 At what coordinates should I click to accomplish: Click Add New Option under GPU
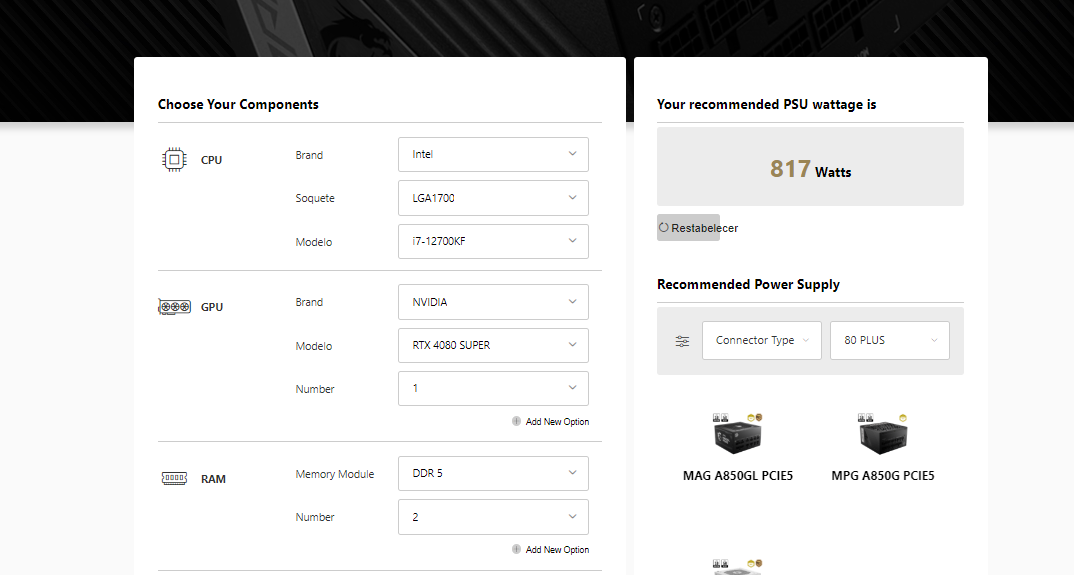point(557,421)
